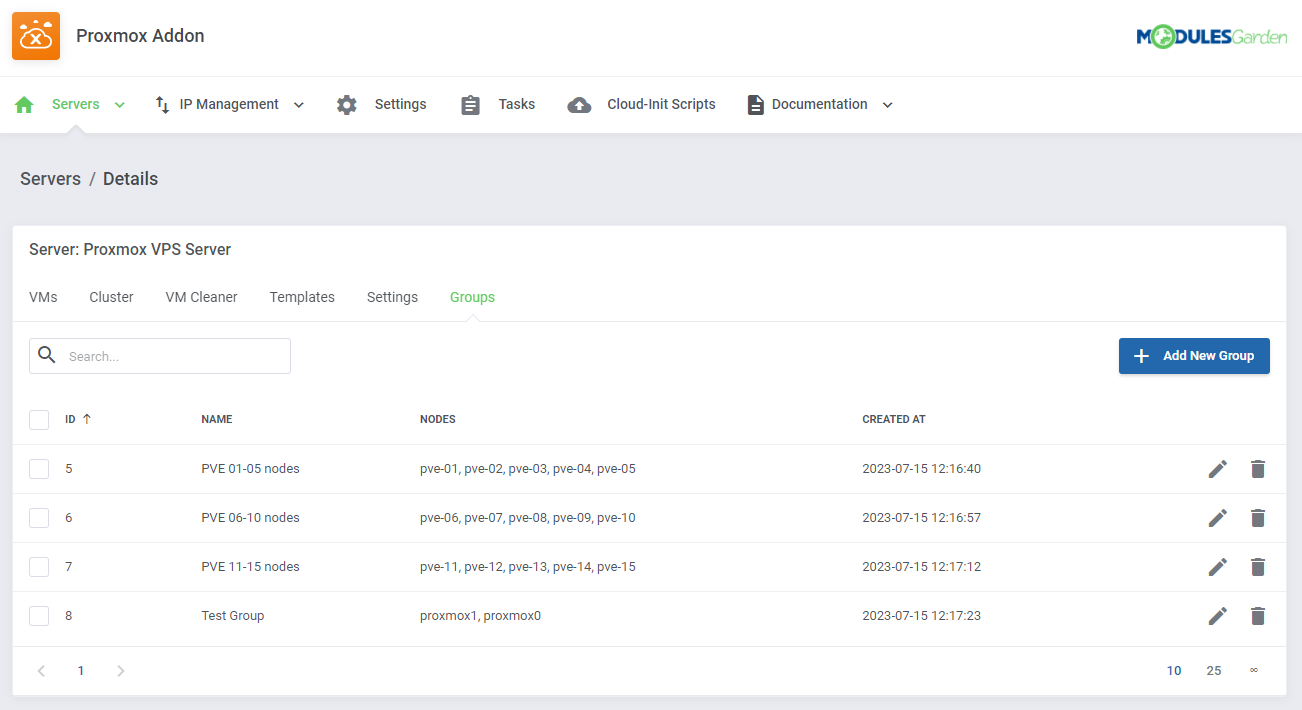The image size is (1302, 710).
Task: Edit the Test Group entry
Action: pos(1217,616)
